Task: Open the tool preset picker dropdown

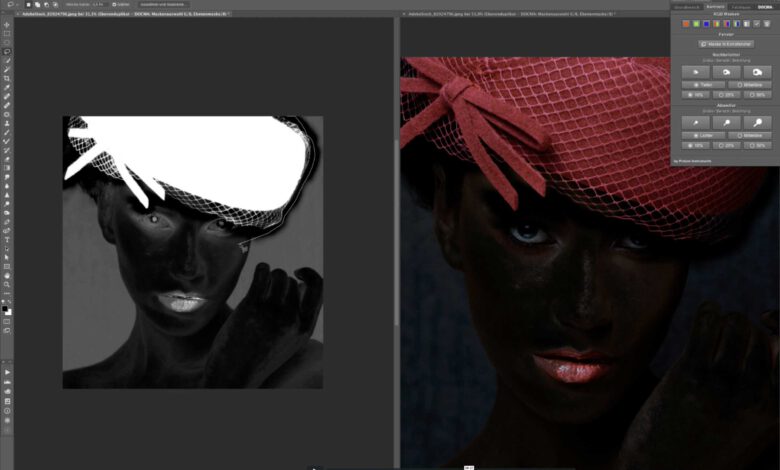Action: tap(12, 5)
